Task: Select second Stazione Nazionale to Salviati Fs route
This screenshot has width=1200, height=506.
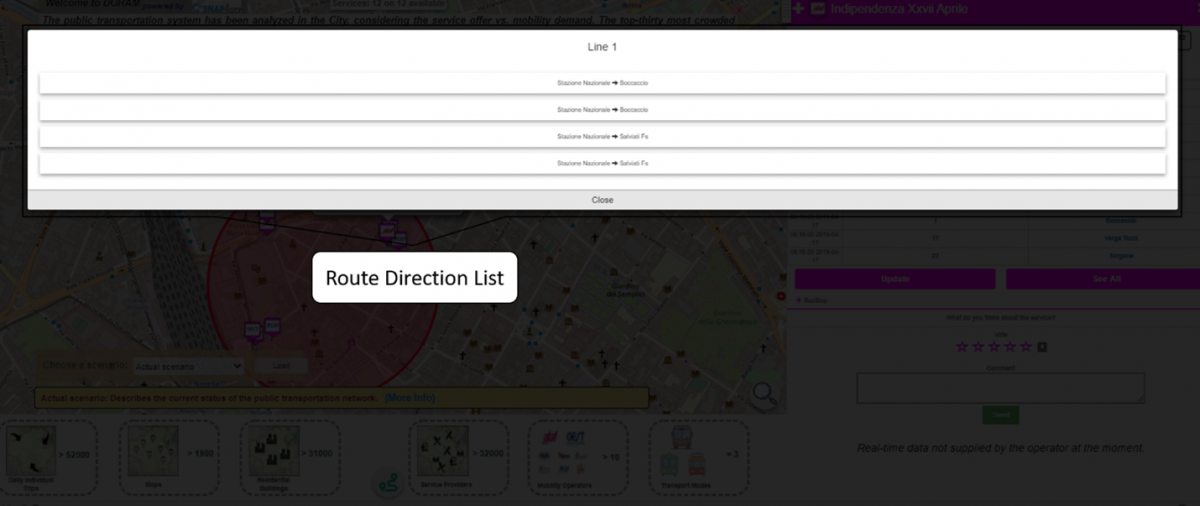Action: pyautogui.click(x=602, y=163)
